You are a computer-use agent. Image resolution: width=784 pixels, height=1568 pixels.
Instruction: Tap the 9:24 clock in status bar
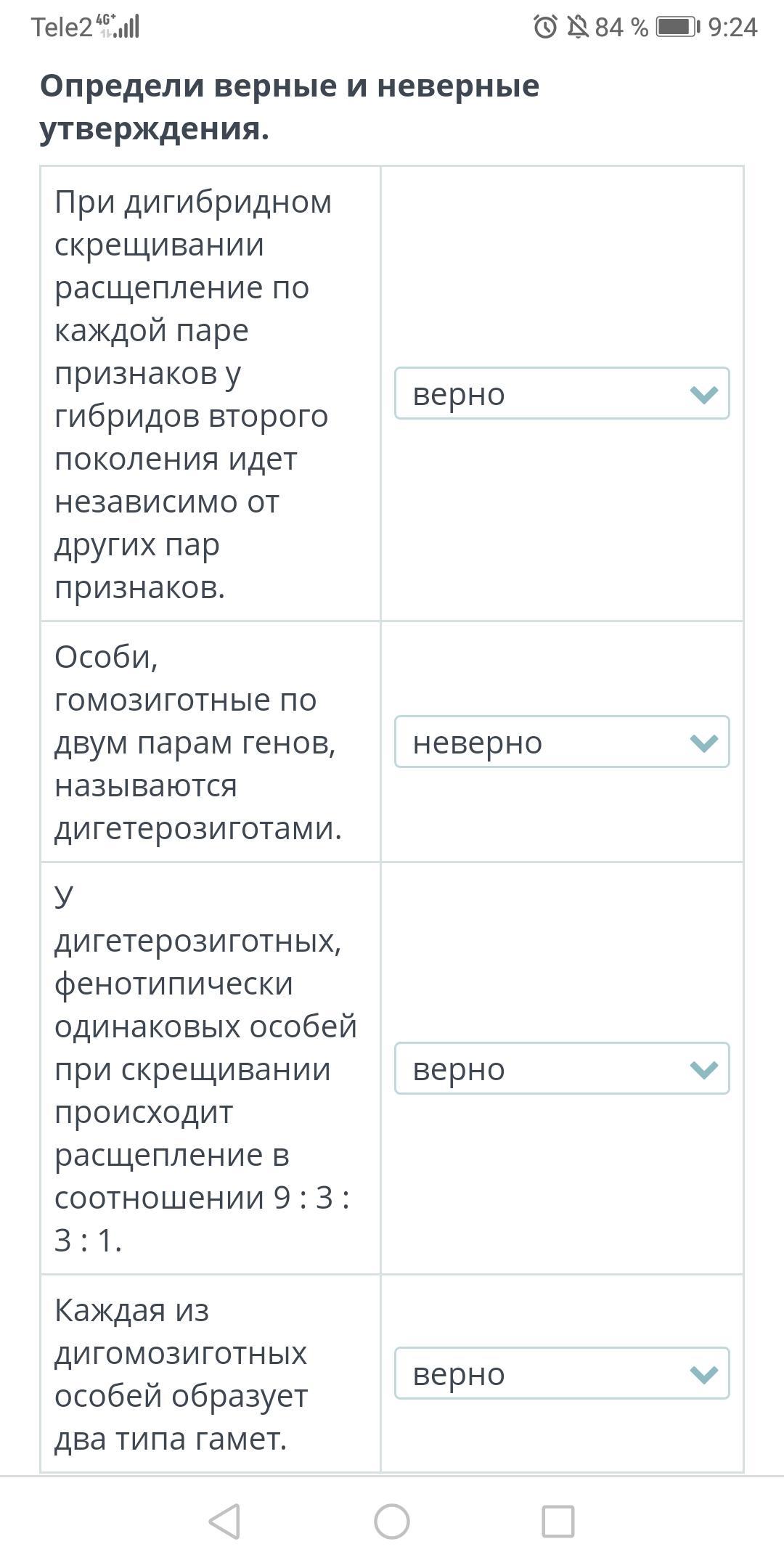[732, 28]
